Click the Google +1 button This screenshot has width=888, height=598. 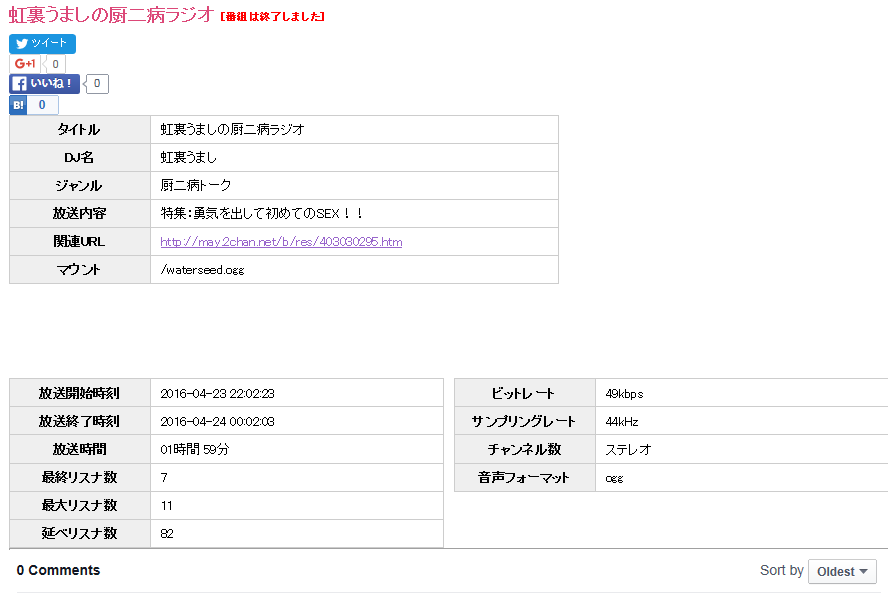point(25,64)
